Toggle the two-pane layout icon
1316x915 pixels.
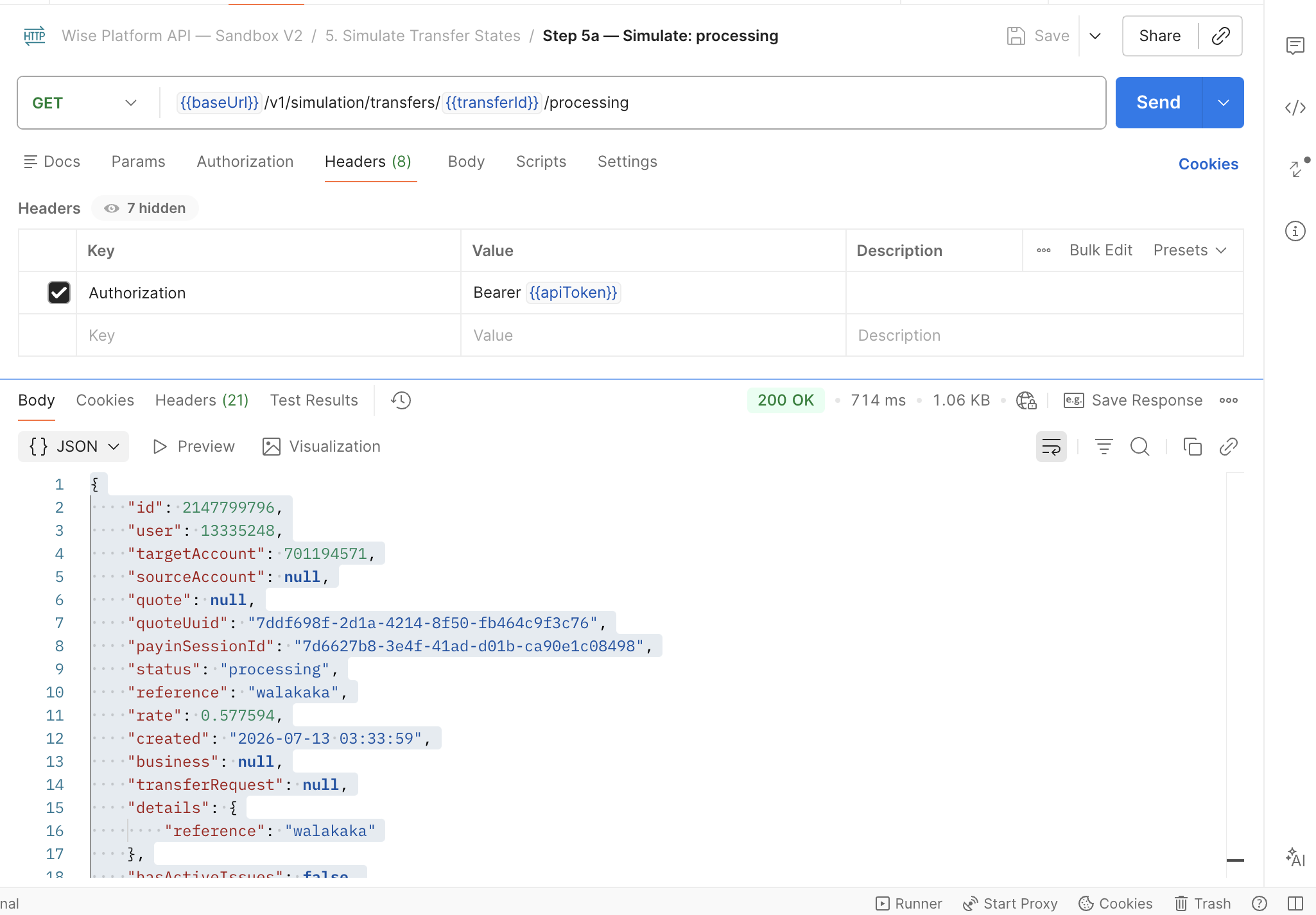click(1295, 903)
